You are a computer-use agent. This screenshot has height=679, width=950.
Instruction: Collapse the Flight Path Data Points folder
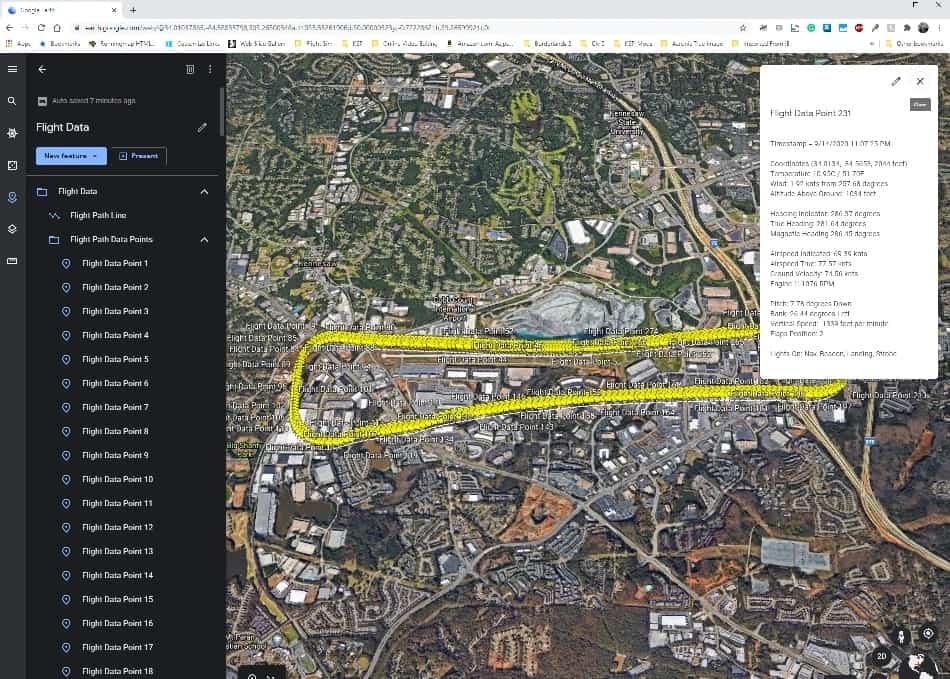[204, 239]
